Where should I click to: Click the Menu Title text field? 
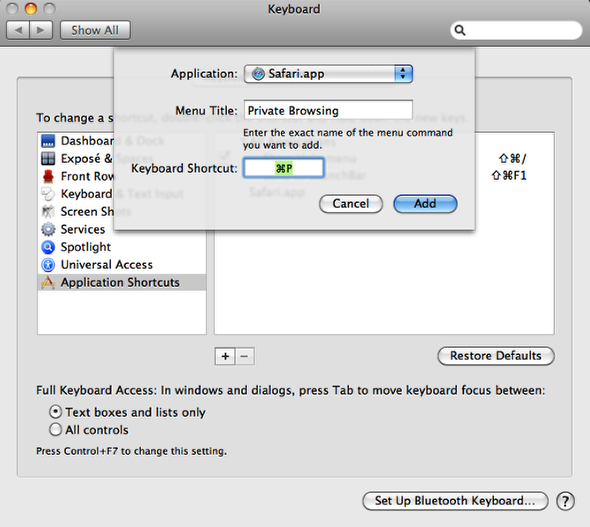pos(328,111)
